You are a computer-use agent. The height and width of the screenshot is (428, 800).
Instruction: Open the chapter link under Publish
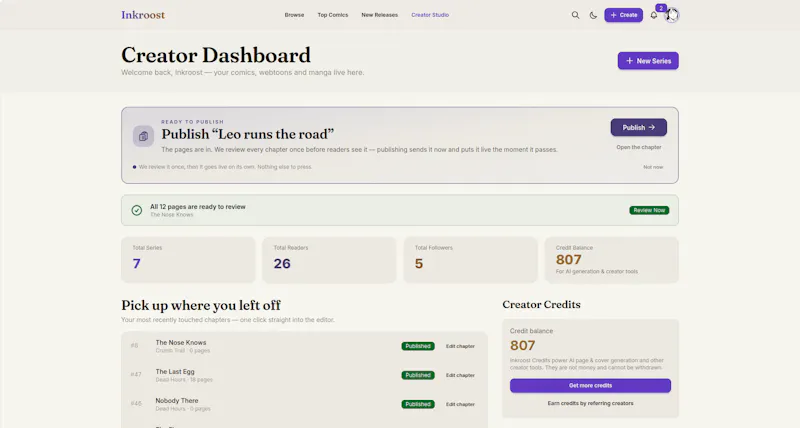(x=639, y=147)
